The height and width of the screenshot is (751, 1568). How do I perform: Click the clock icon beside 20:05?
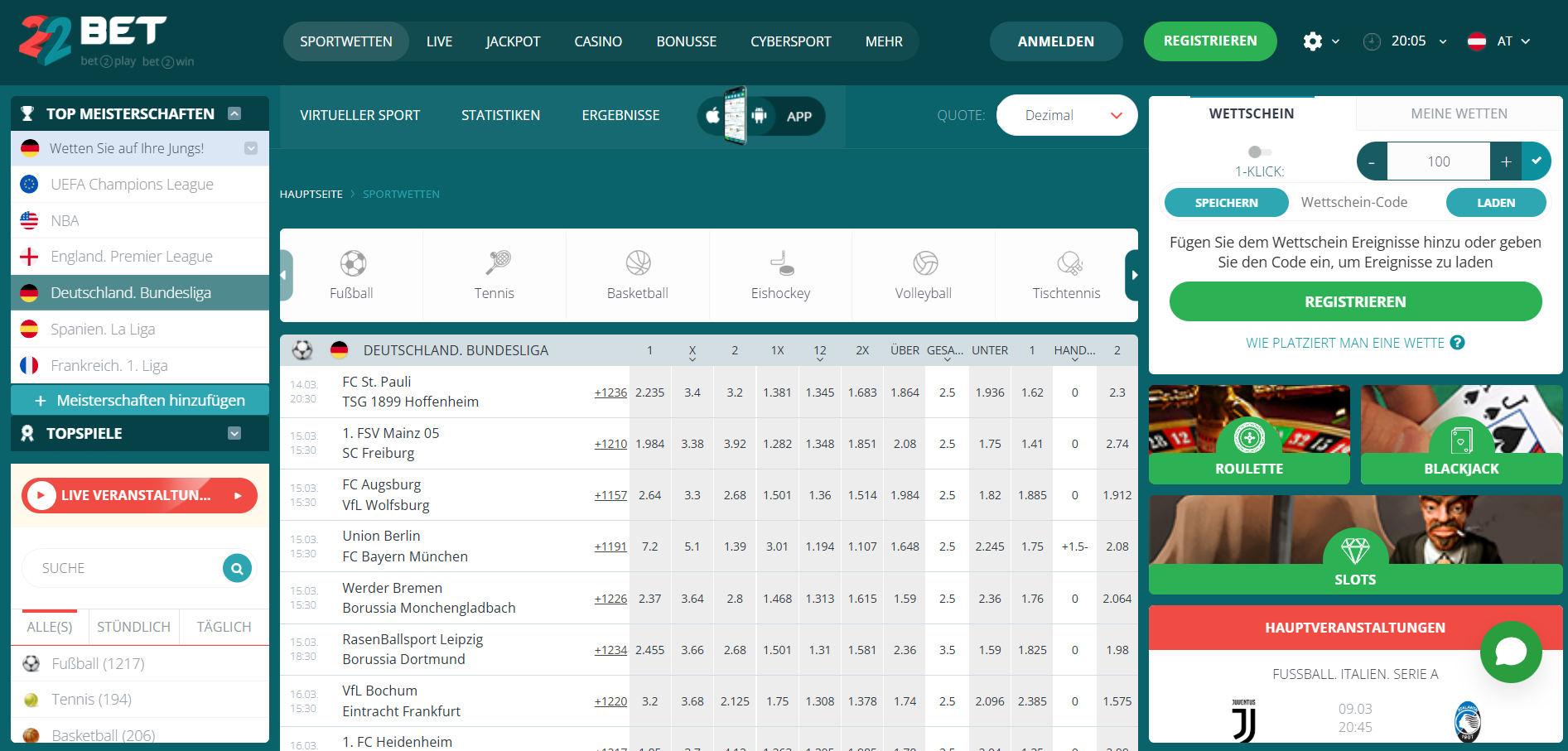1372,41
